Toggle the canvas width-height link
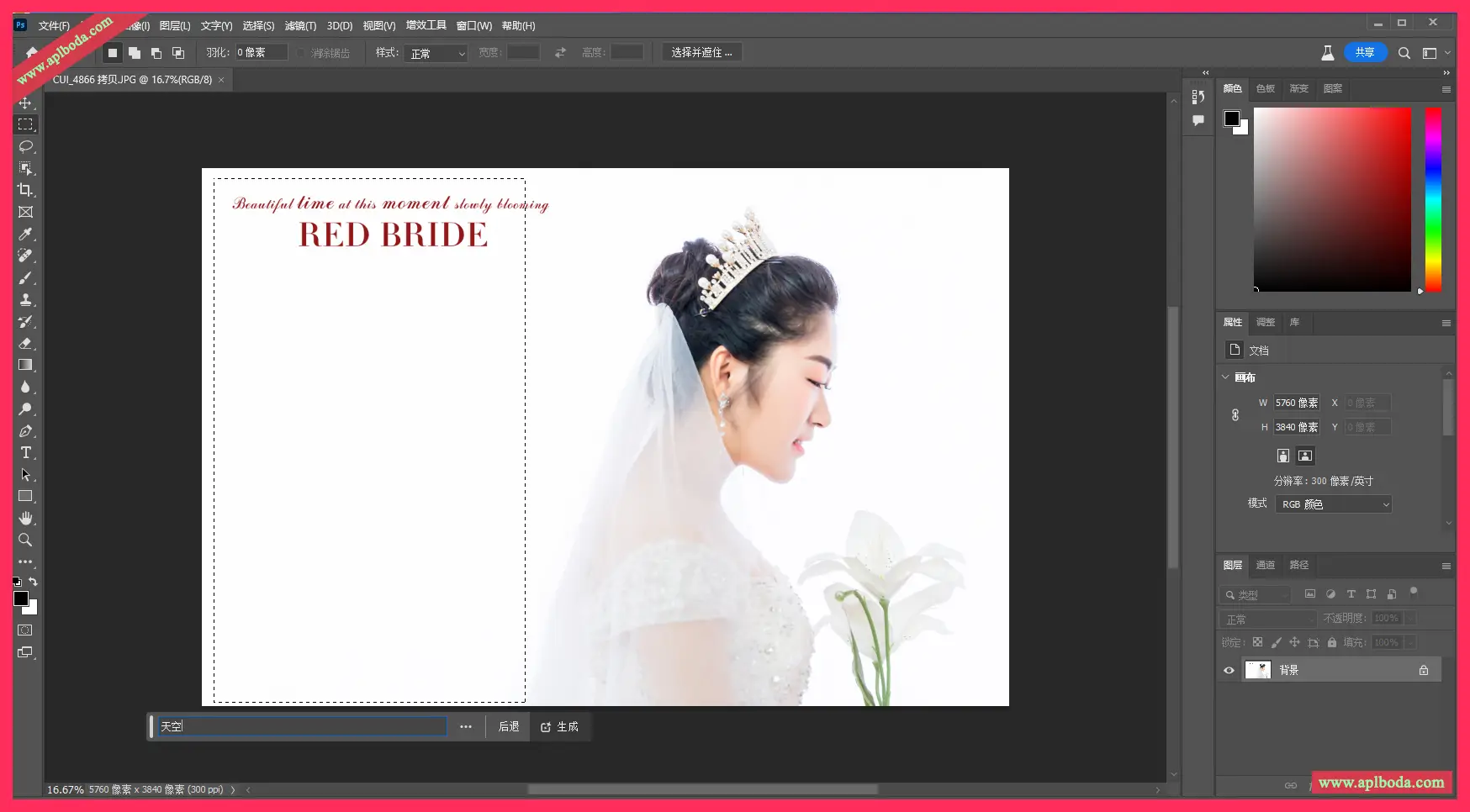The height and width of the screenshot is (812, 1470). 1235,414
